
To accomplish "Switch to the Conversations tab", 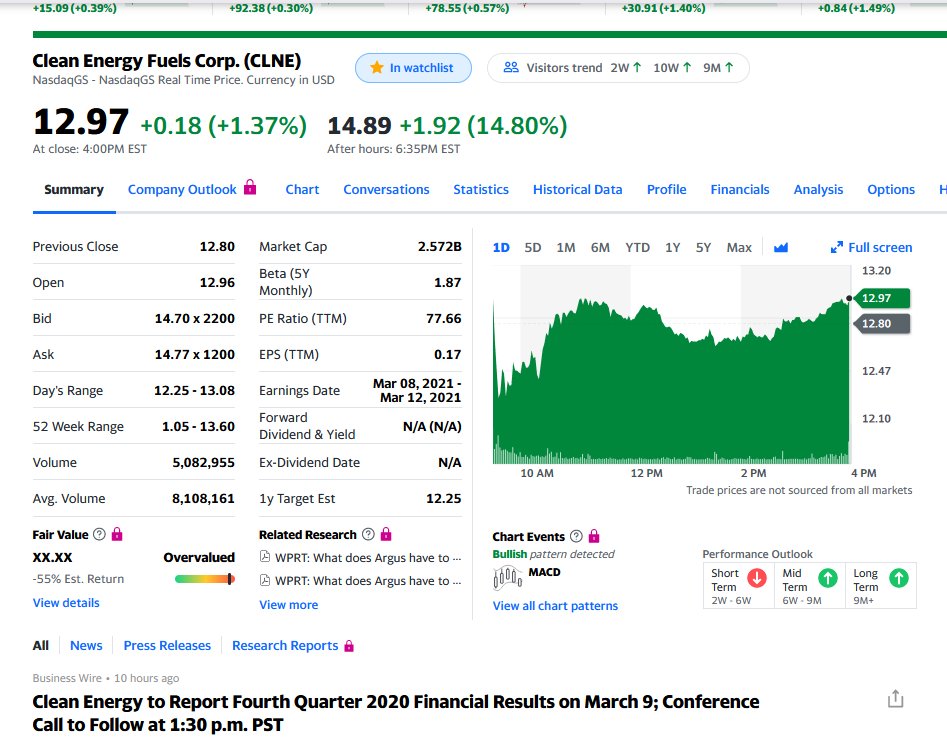I will pyautogui.click(x=387, y=190).
